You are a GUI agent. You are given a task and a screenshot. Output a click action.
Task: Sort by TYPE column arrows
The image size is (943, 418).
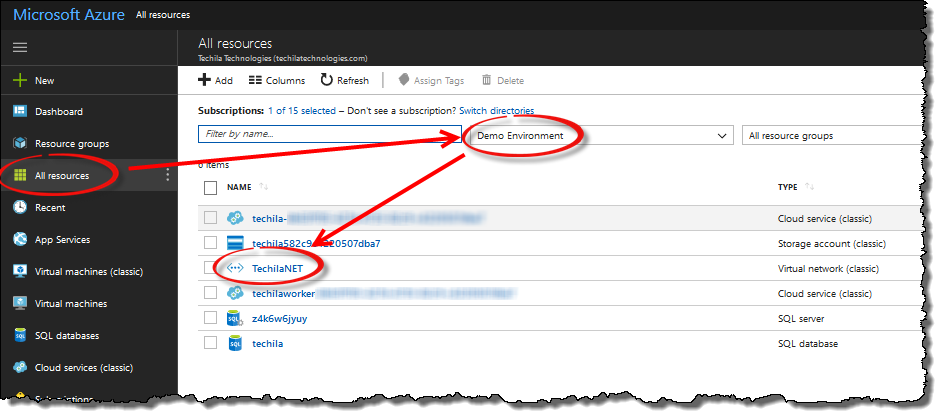[809, 186]
